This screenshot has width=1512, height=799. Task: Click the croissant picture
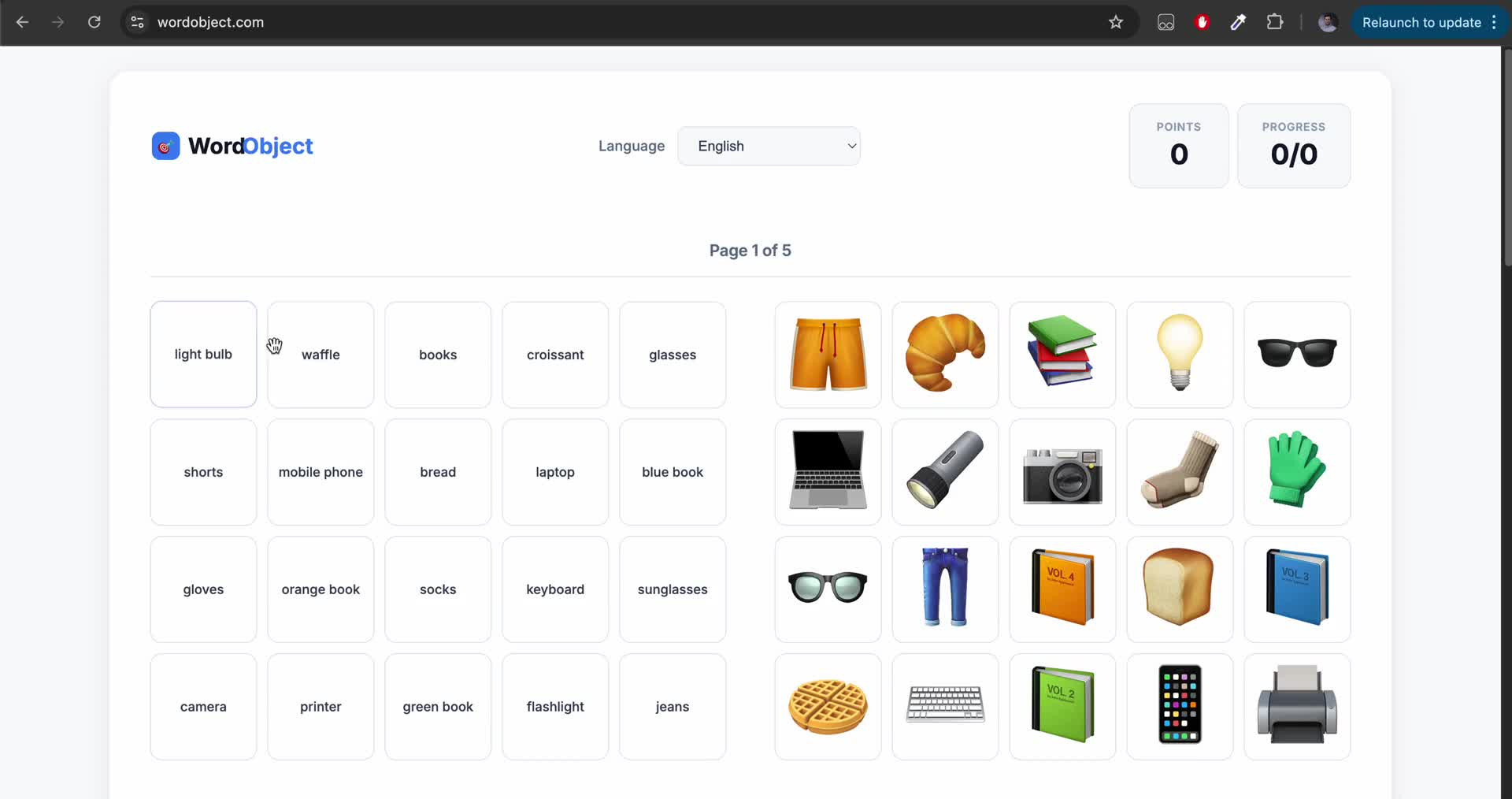(x=945, y=355)
